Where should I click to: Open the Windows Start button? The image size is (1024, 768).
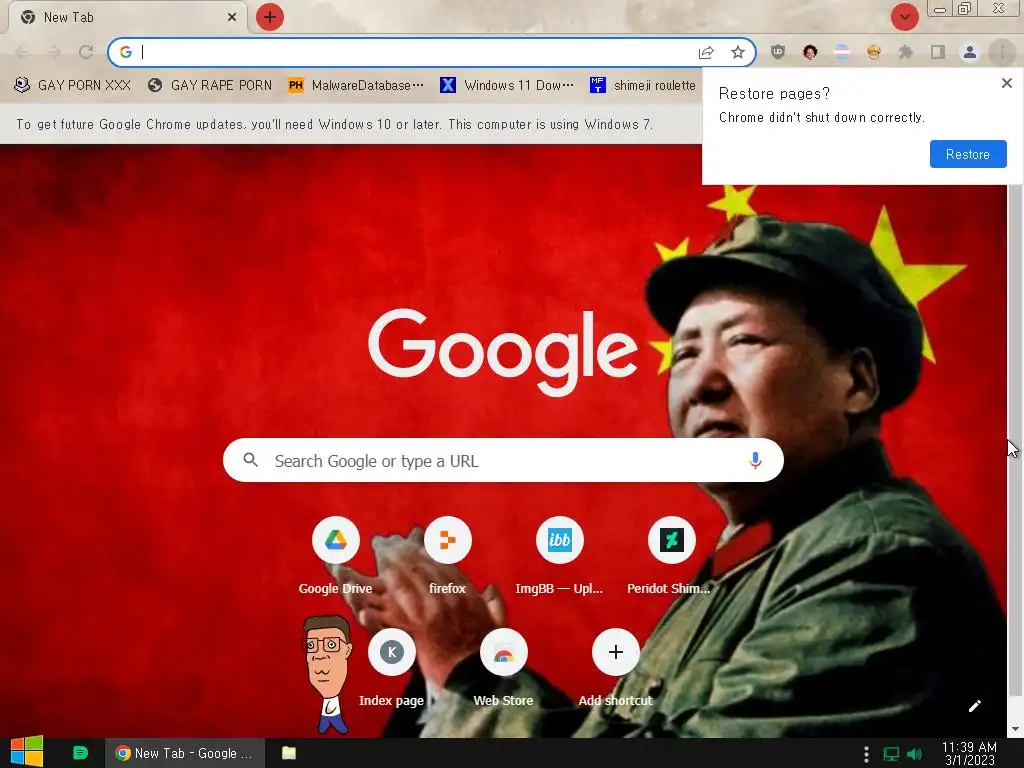tap(27, 752)
